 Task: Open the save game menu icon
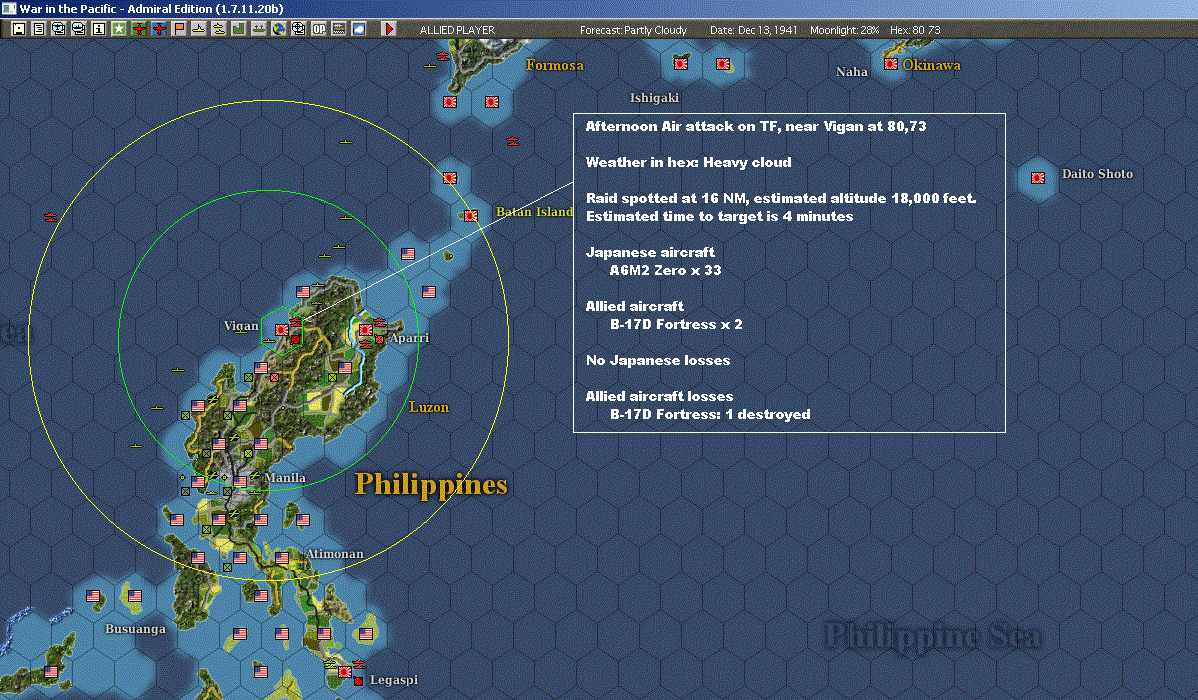[19, 29]
